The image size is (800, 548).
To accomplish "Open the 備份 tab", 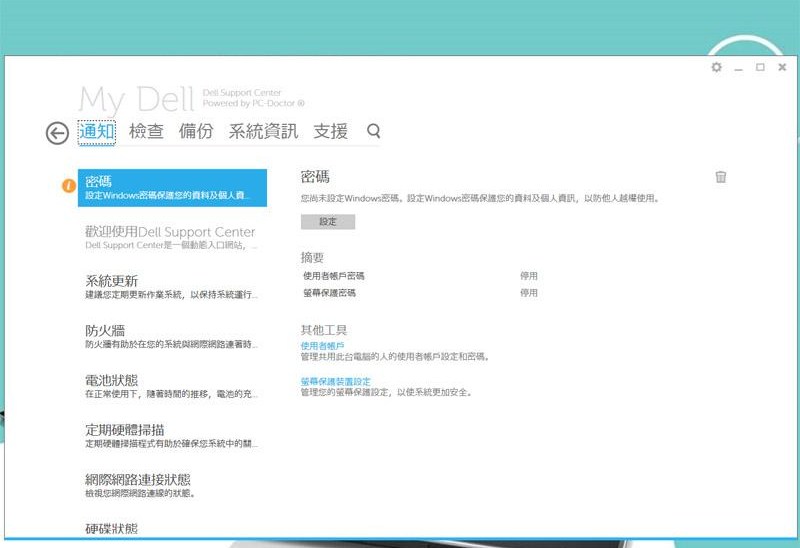I will [195, 131].
